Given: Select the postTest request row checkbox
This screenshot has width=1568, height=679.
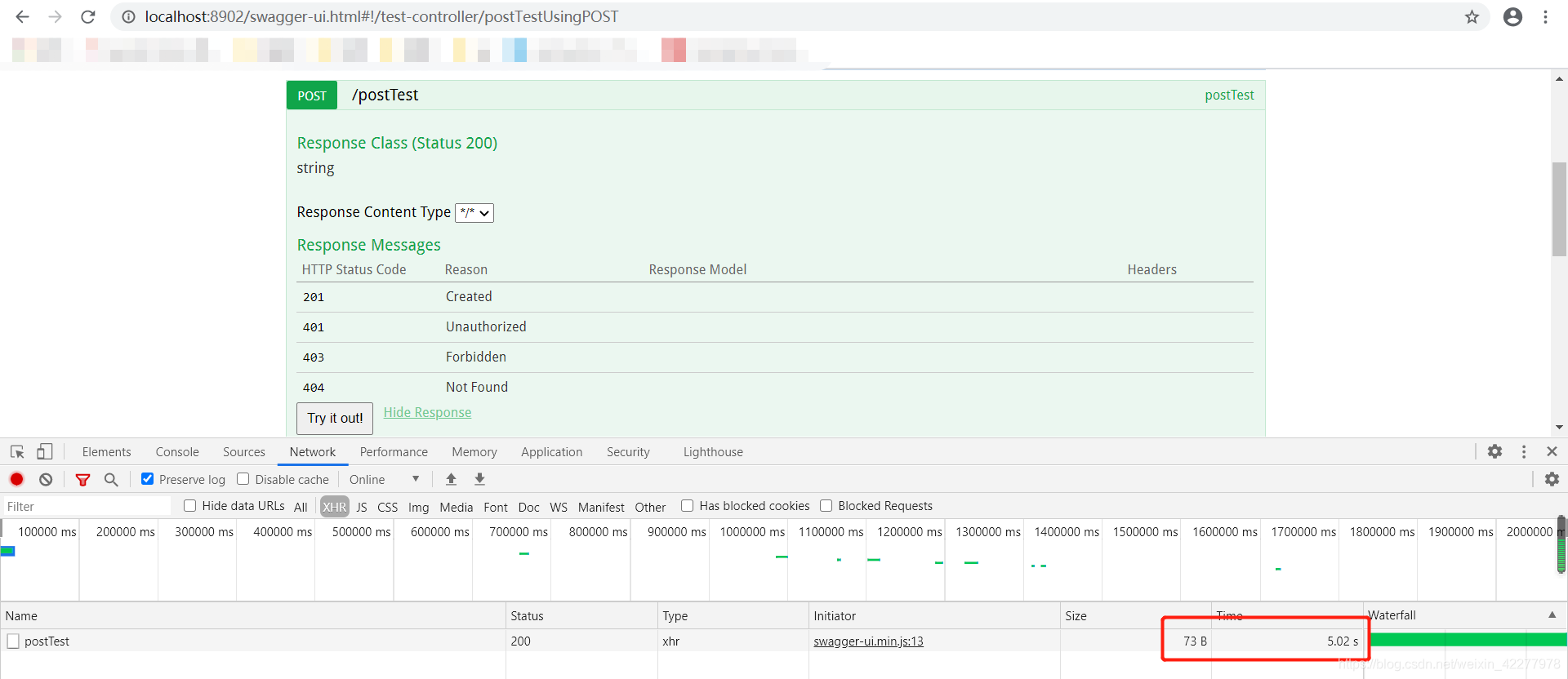Looking at the screenshot, I should click(x=13, y=641).
